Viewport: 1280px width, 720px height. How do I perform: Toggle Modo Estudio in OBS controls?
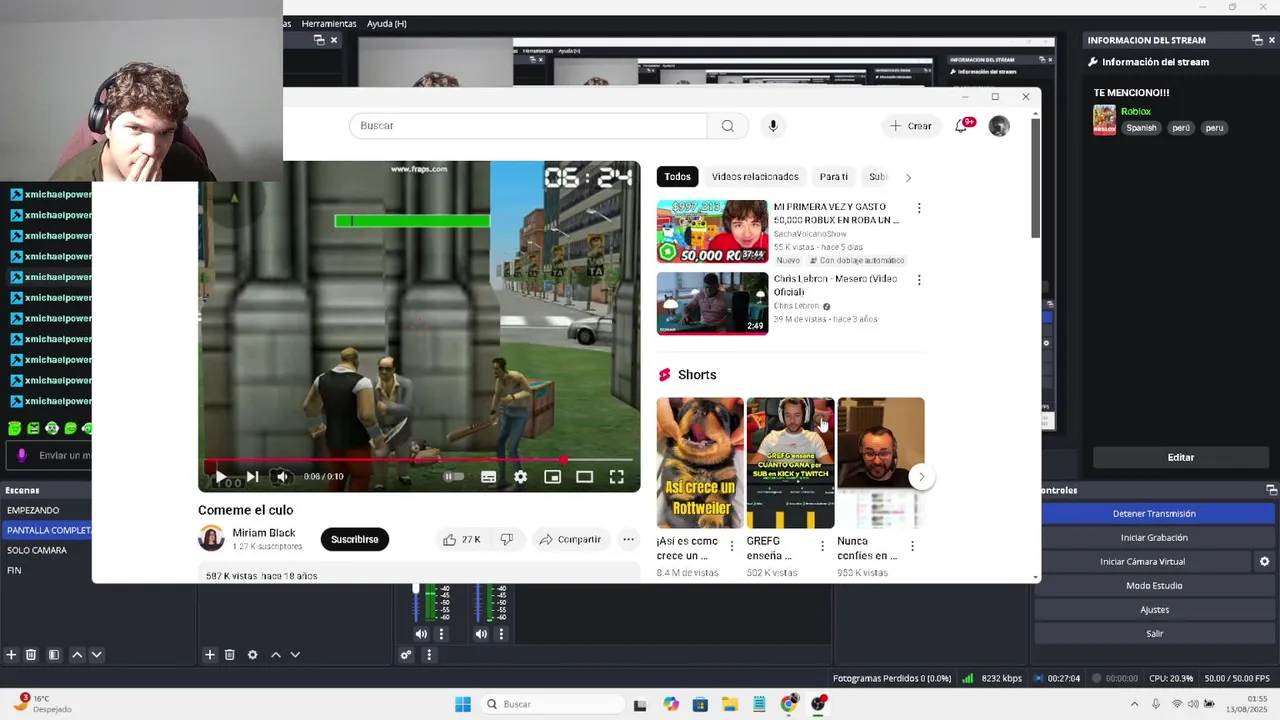[x=1154, y=586]
